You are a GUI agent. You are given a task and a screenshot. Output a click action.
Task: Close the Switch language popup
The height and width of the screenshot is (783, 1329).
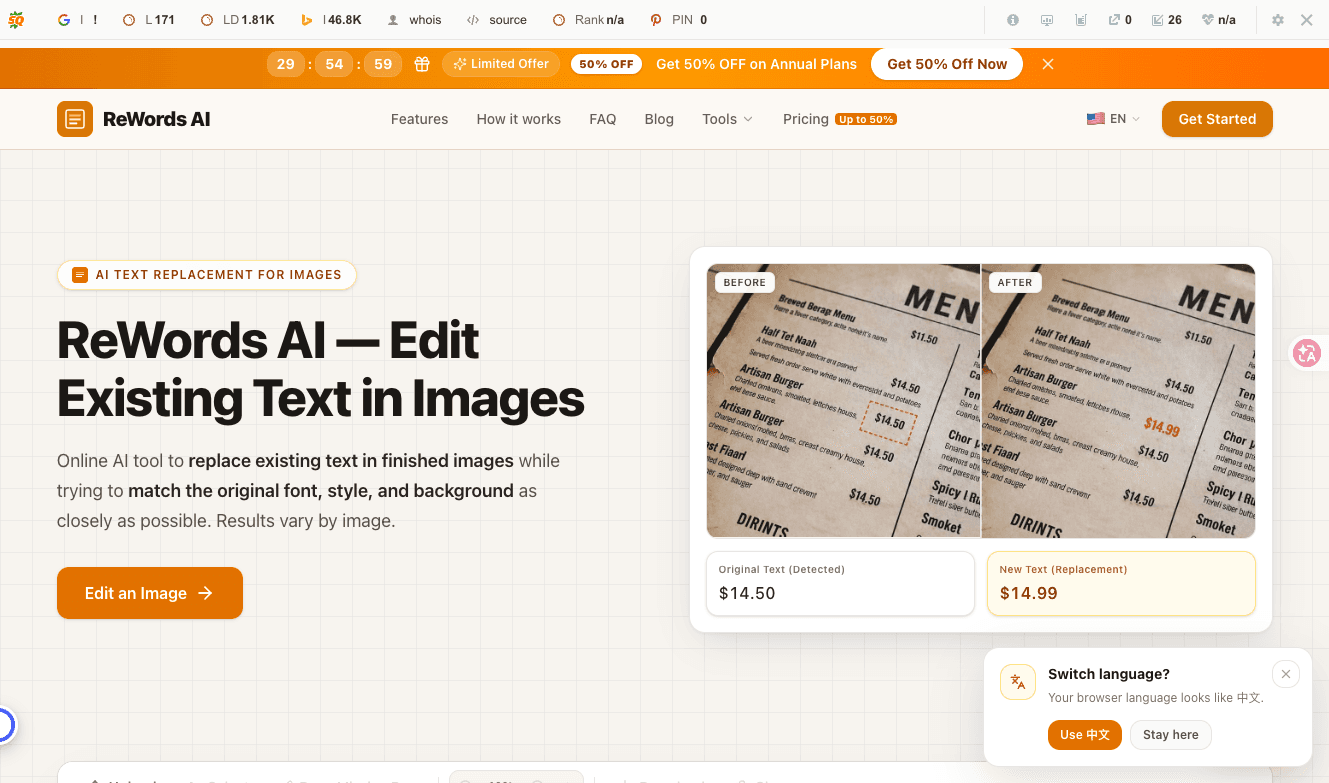[1286, 674]
